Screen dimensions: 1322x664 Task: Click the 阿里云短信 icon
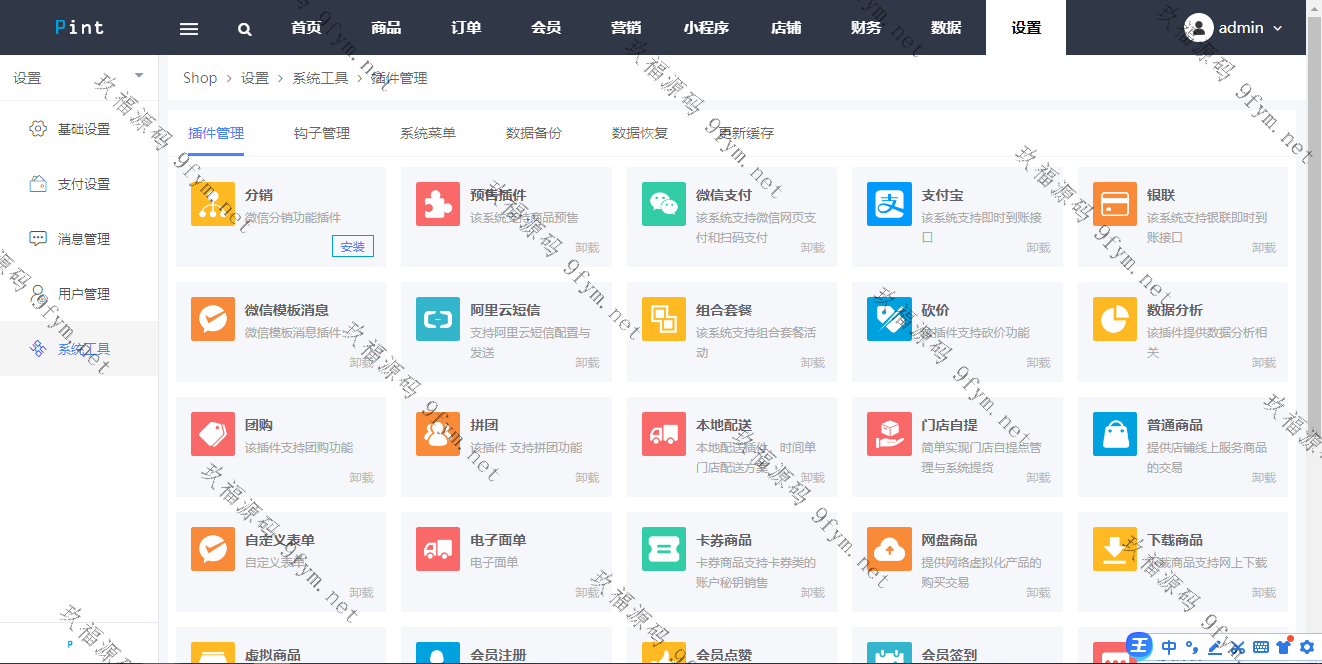click(x=438, y=319)
